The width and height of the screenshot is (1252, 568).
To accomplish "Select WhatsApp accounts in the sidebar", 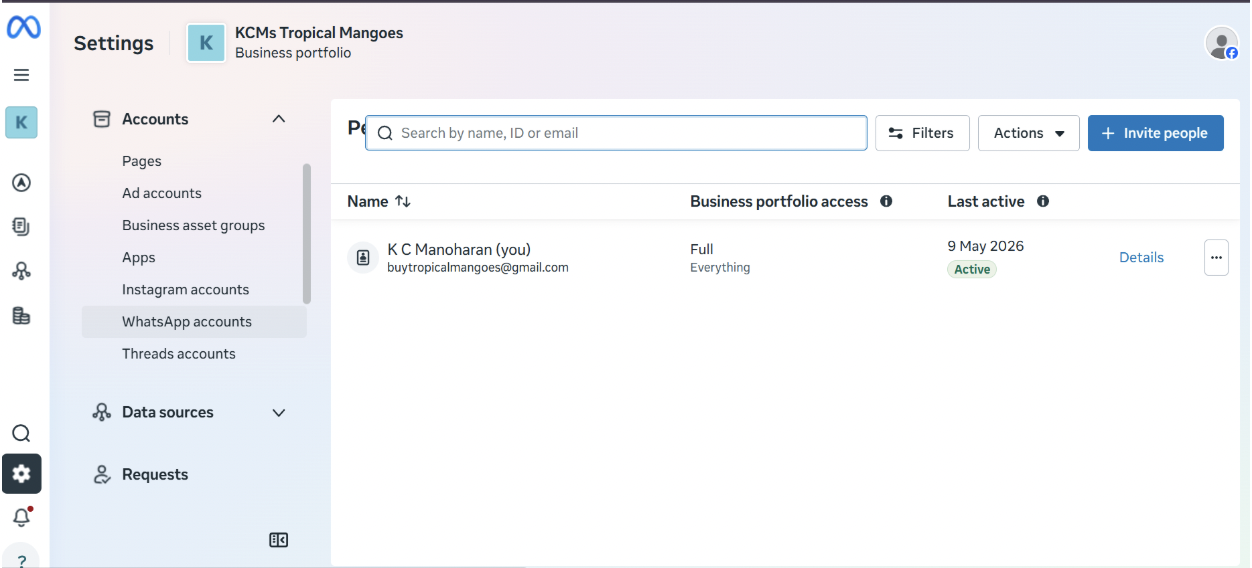I will 194,321.
